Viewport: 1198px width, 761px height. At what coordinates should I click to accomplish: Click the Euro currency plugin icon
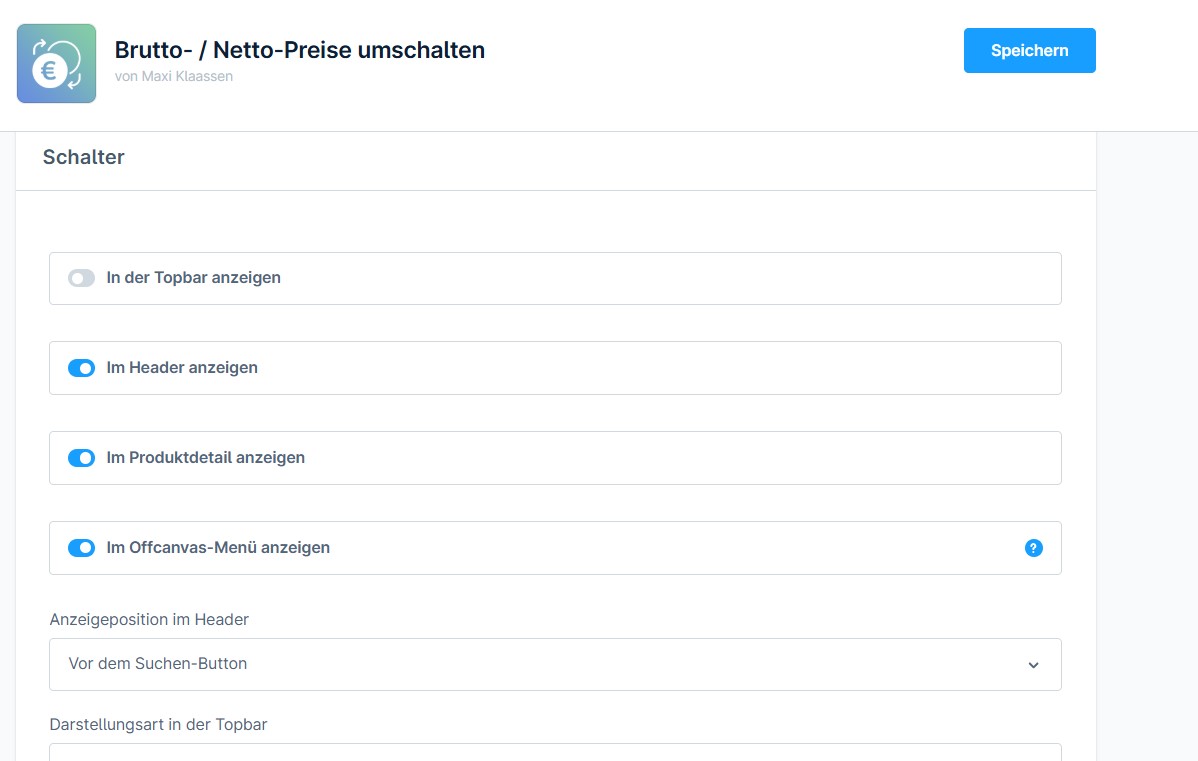point(56,63)
